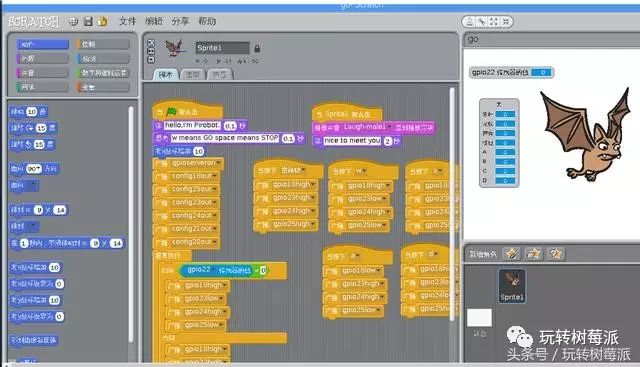Click the blocks palette vertical scrollbar

point(131,224)
